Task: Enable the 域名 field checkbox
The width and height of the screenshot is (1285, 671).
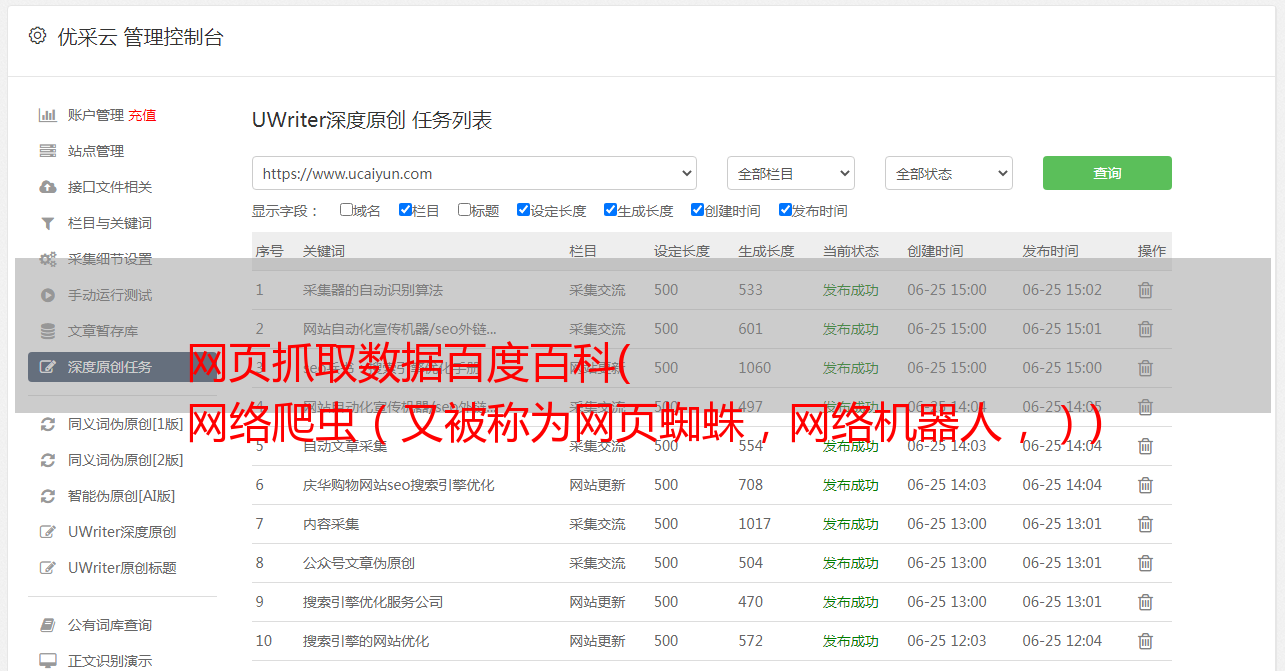Action: pos(346,210)
